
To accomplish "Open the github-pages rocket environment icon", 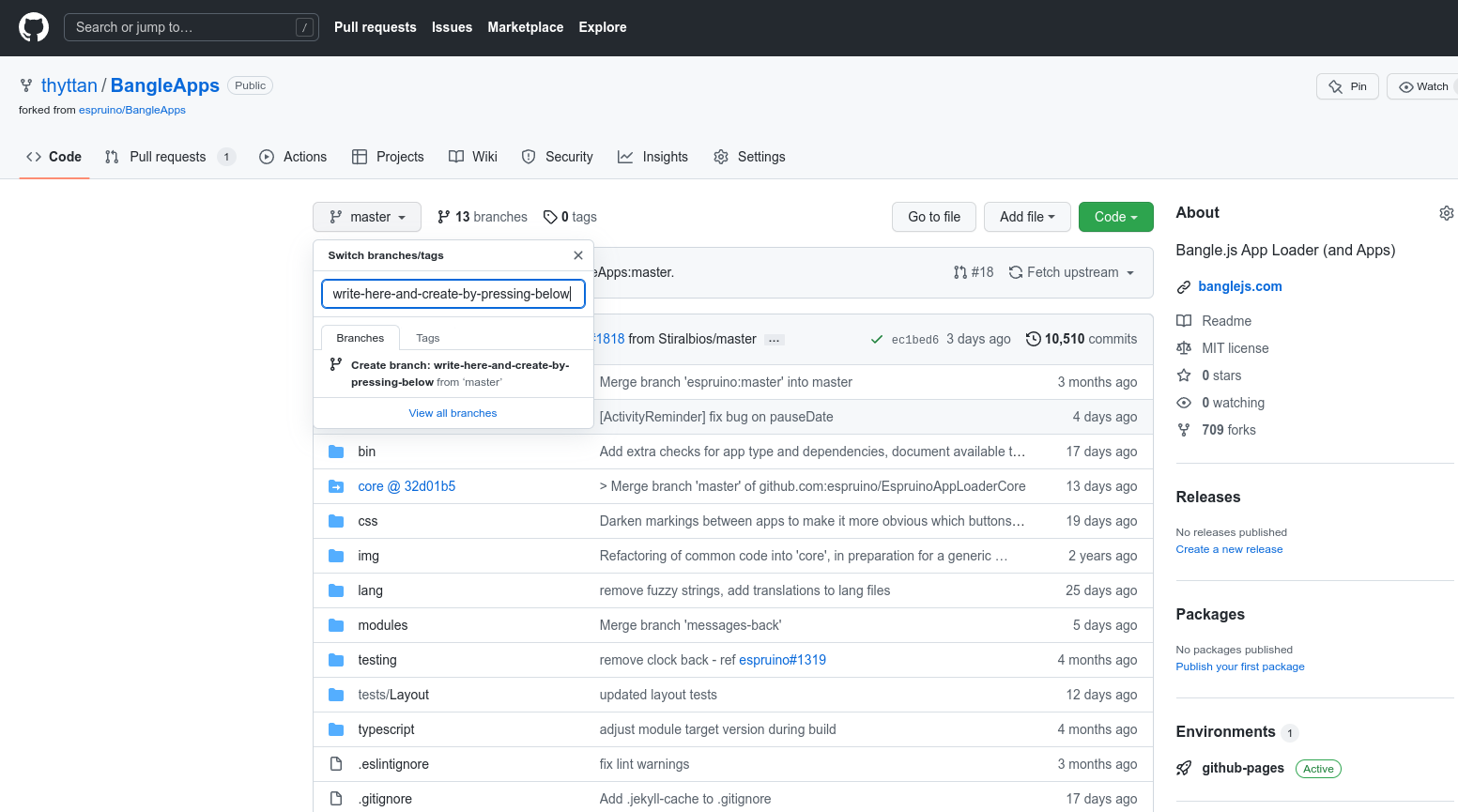I will pos(1184,768).
